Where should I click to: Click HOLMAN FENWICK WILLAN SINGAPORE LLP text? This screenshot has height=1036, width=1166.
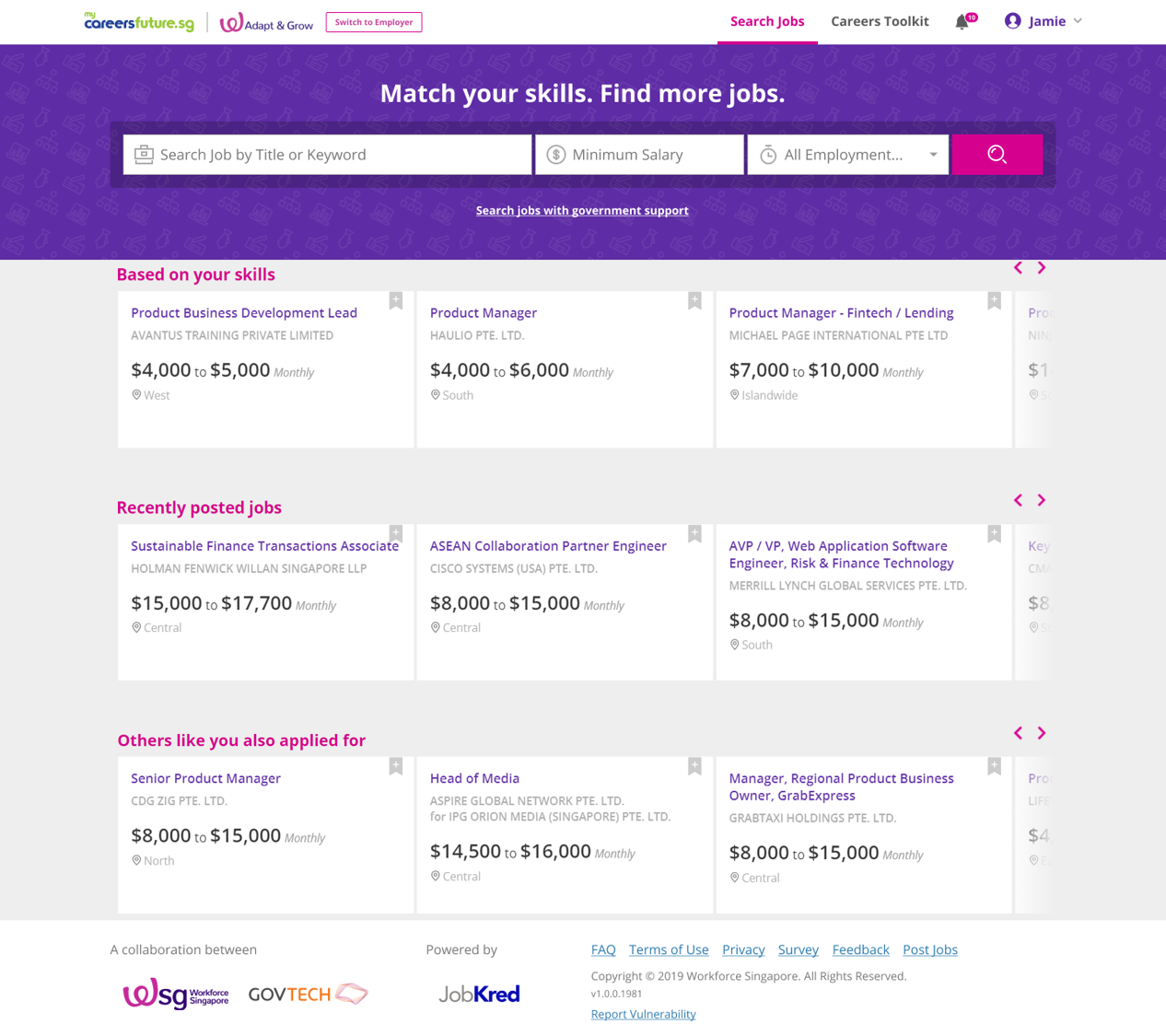[249, 568]
